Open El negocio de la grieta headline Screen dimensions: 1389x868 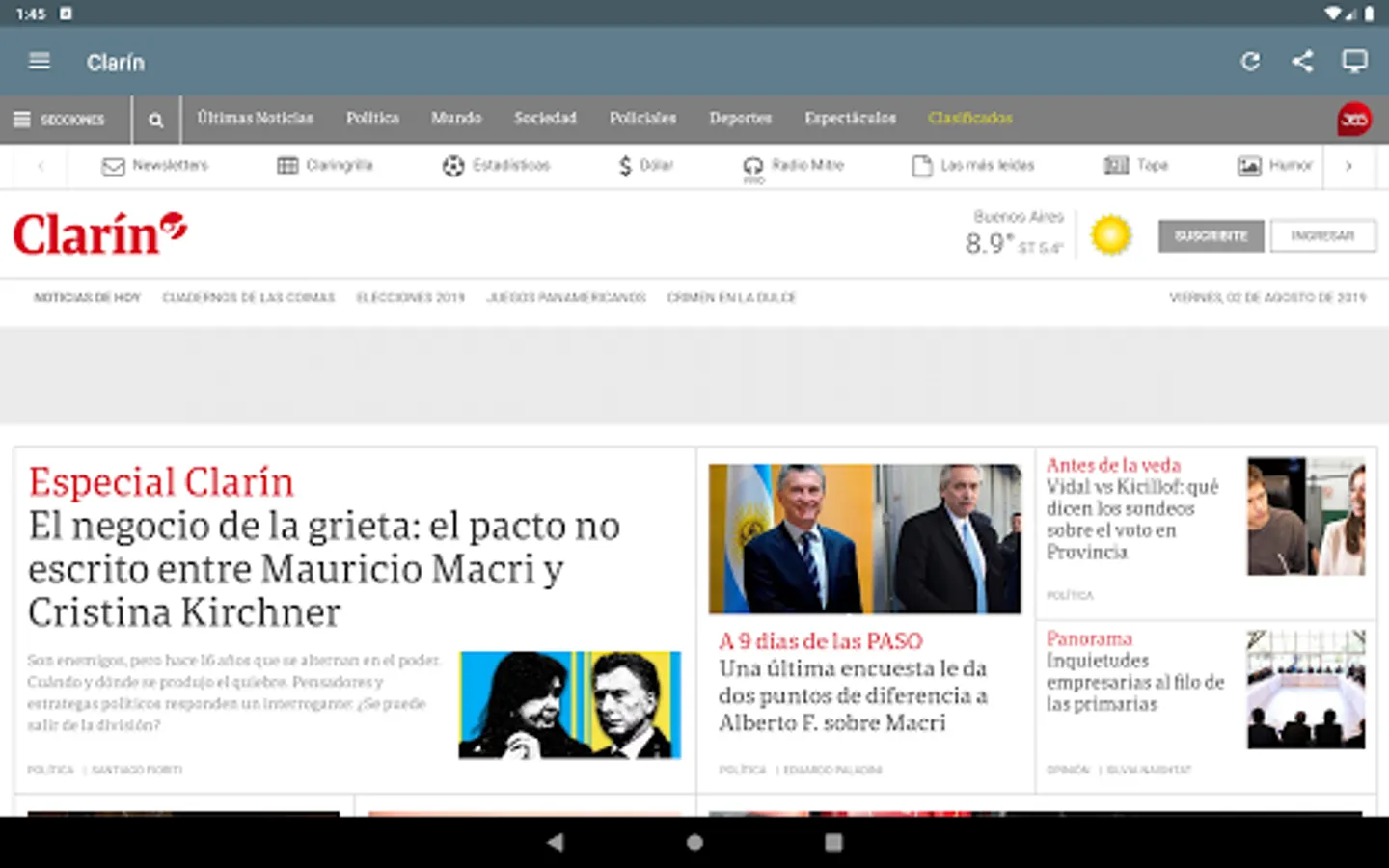(324, 569)
